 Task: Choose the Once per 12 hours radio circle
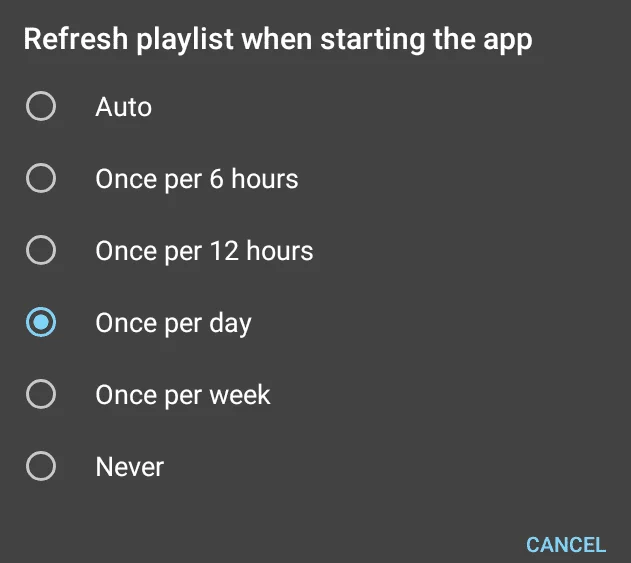point(41,250)
